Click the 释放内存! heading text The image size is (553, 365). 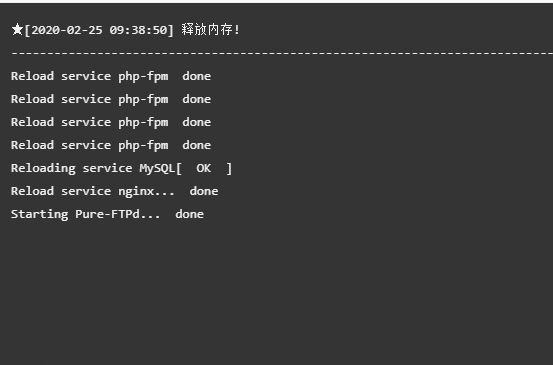[211, 30]
